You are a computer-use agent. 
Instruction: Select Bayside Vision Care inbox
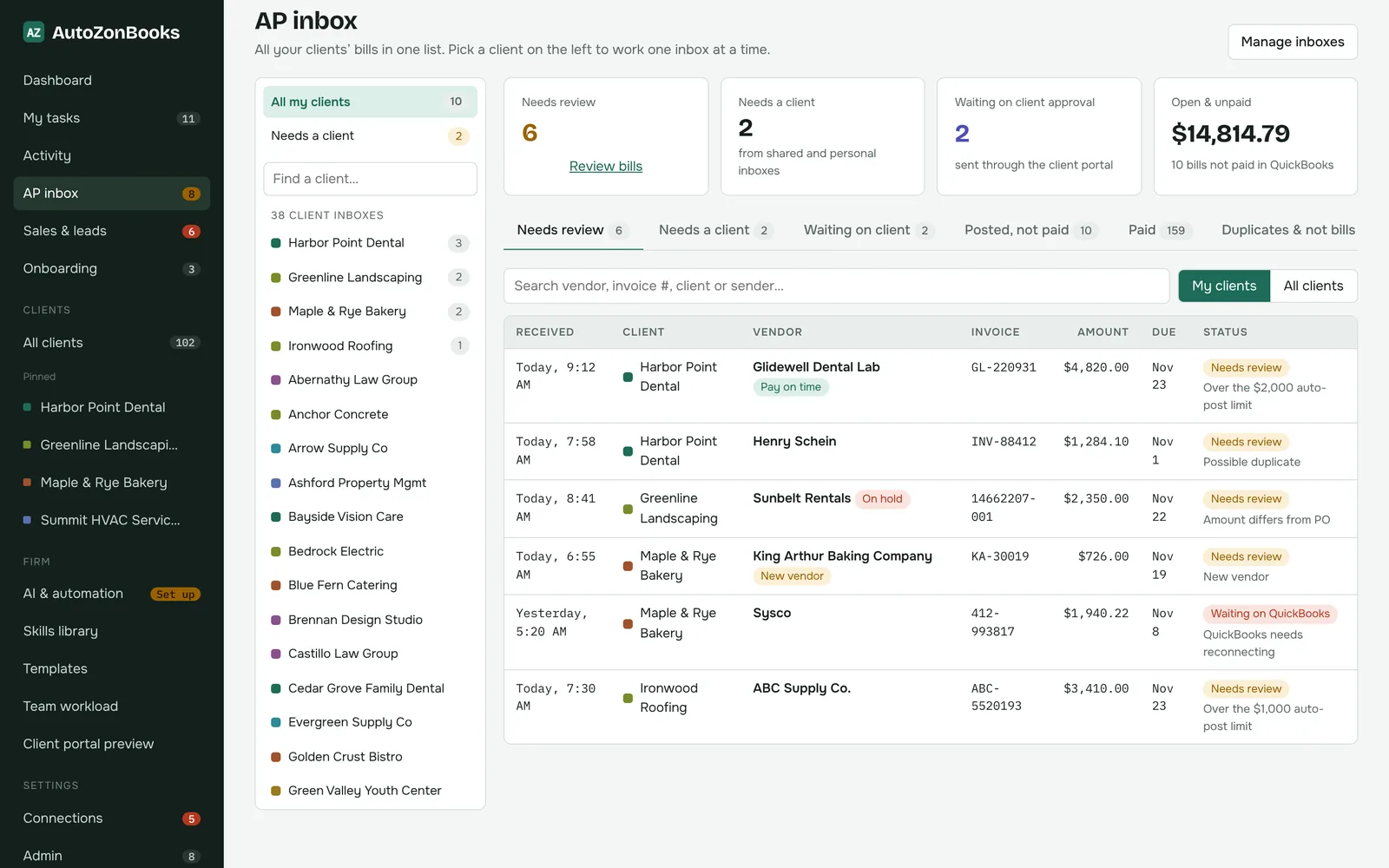[x=370, y=516]
